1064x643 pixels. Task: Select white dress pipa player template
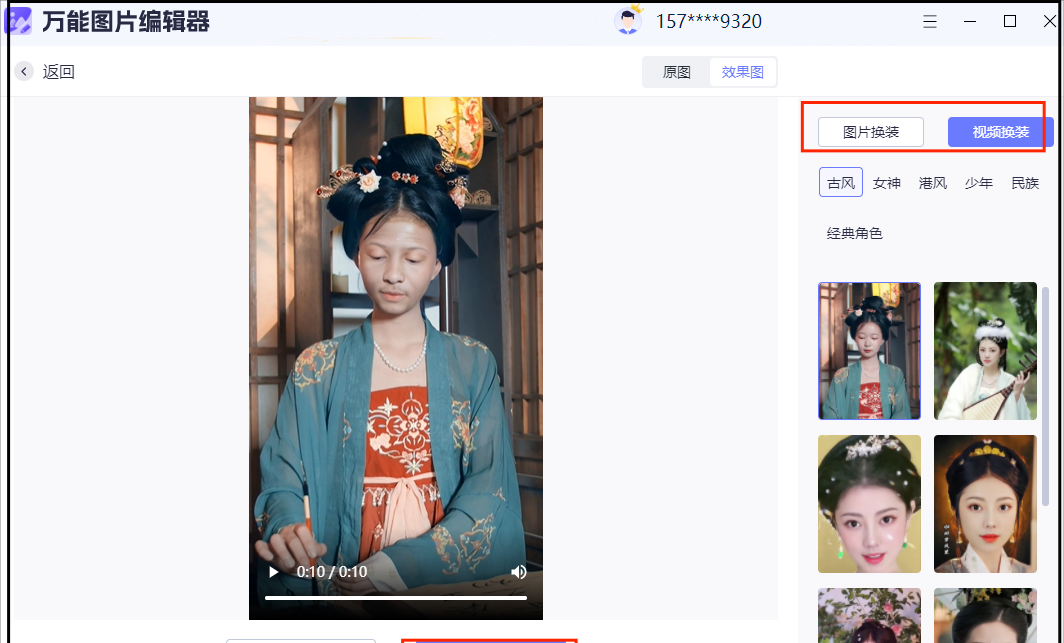click(x=985, y=351)
